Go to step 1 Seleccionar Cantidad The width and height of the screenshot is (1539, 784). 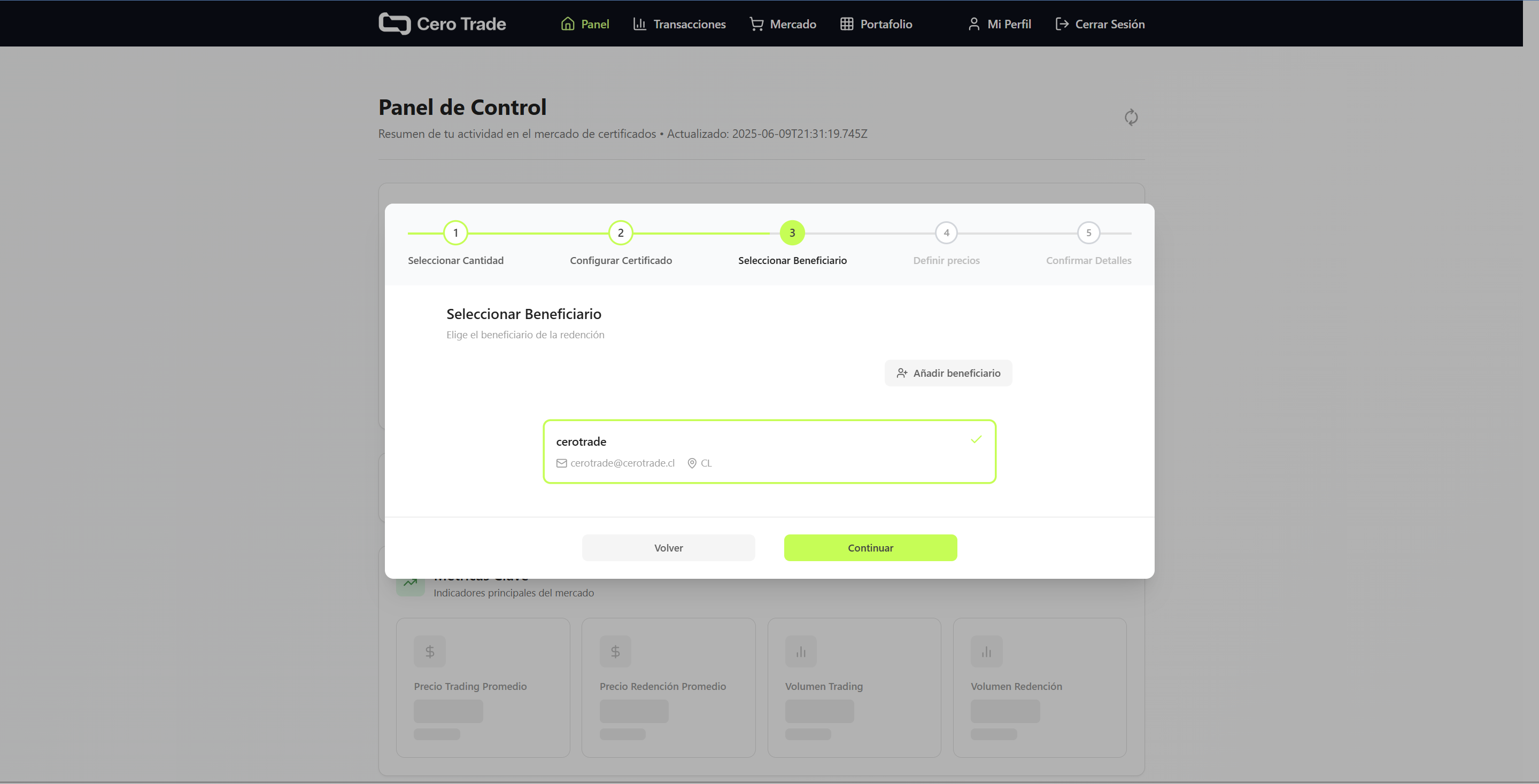(x=455, y=233)
